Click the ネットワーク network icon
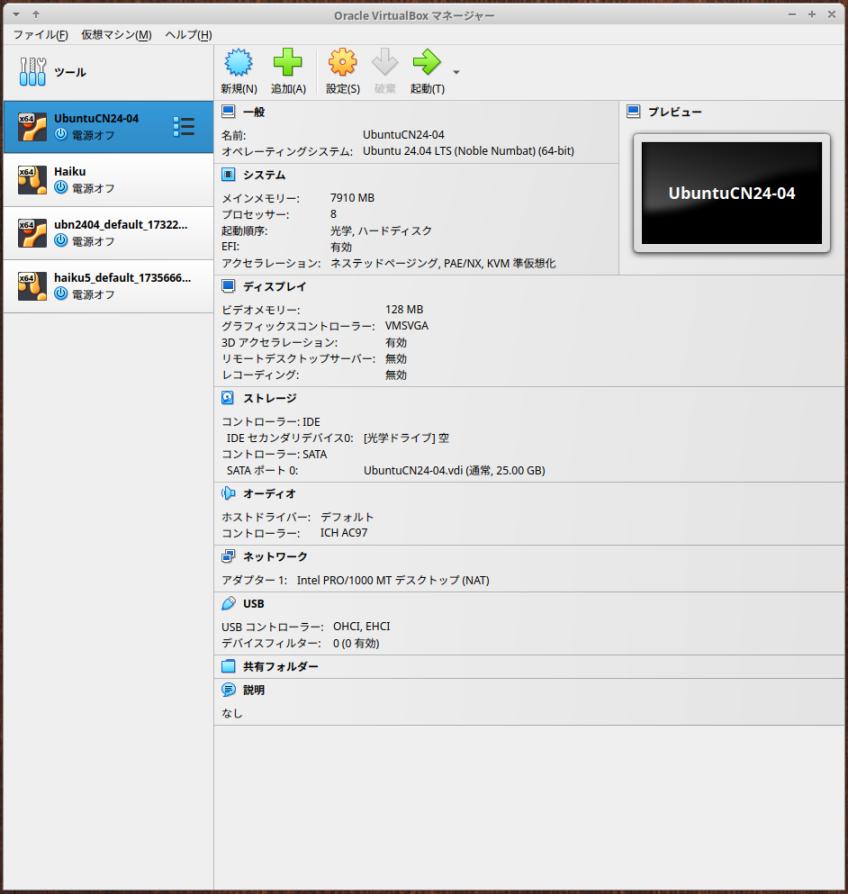Image resolution: width=848 pixels, height=894 pixels. coord(228,556)
